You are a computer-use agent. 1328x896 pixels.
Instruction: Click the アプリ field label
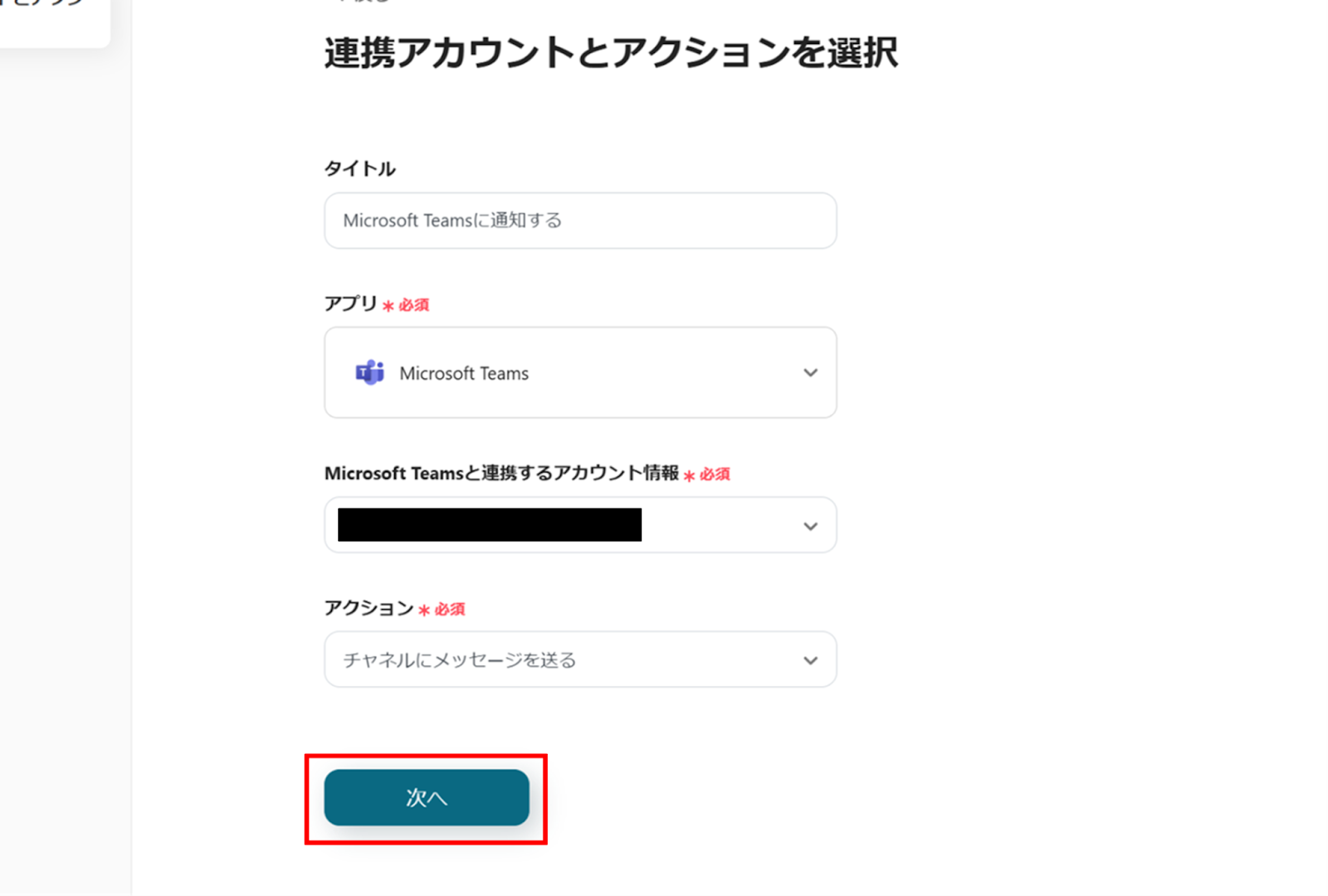(350, 304)
